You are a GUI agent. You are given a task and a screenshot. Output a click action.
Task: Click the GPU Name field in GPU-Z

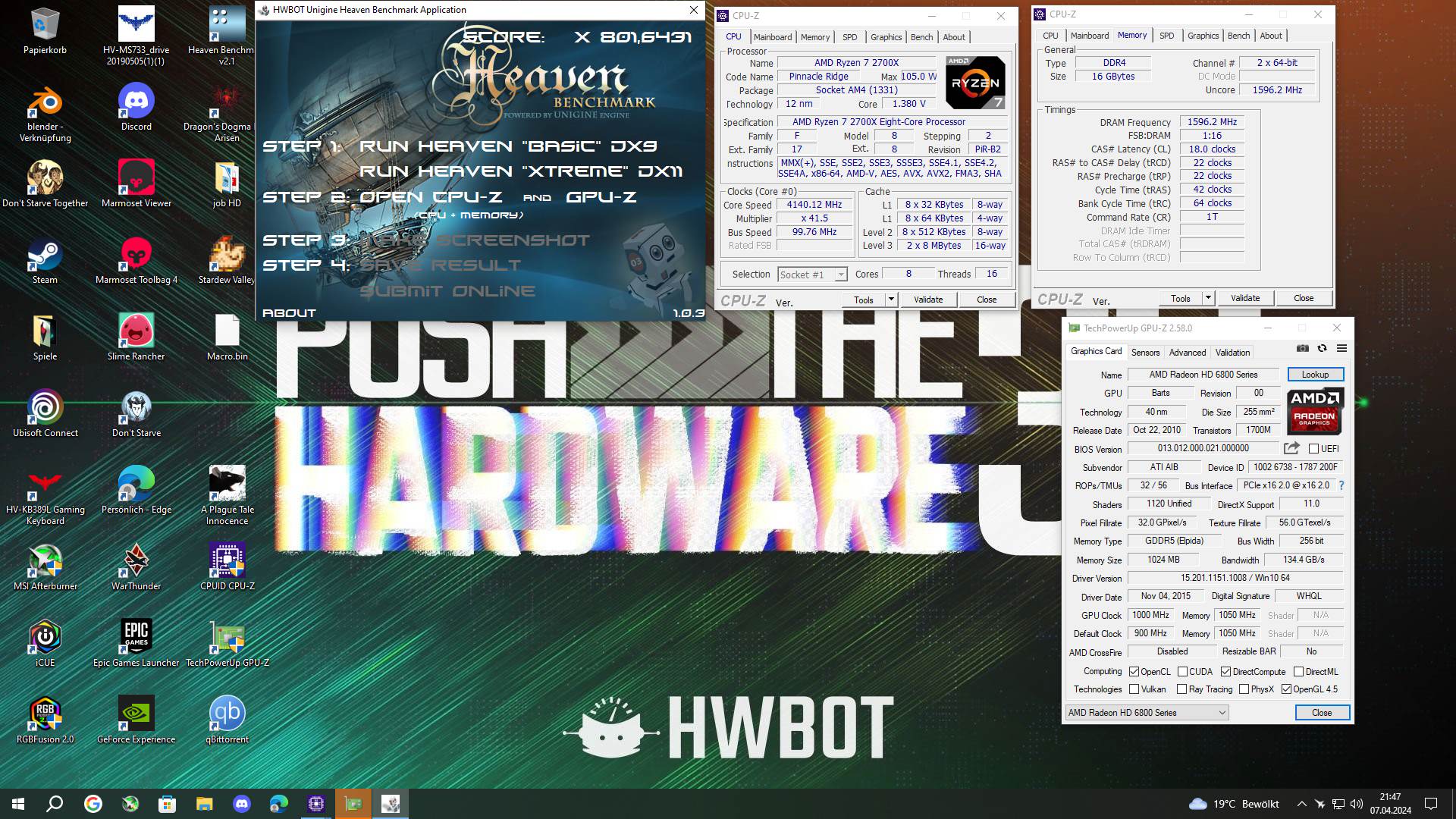click(x=1203, y=375)
